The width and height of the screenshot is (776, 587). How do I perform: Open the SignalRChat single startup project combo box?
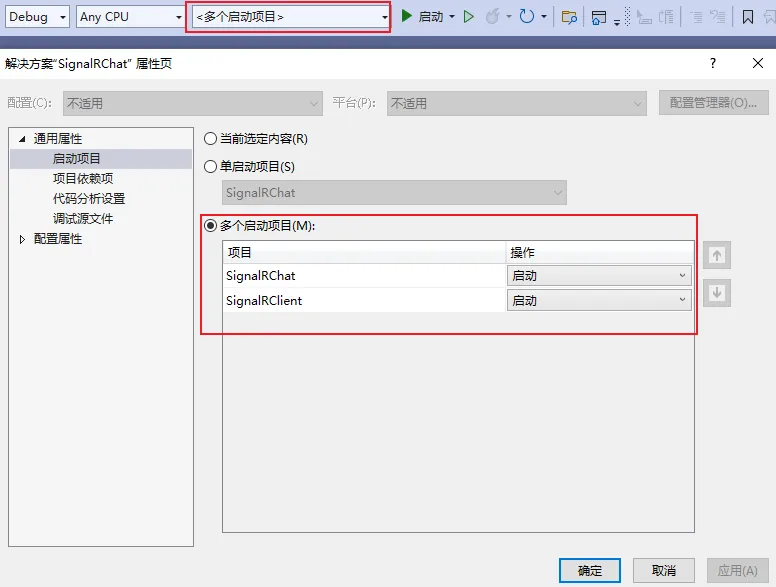[394, 193]
